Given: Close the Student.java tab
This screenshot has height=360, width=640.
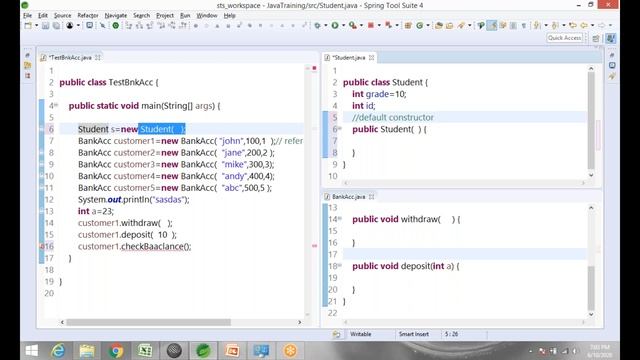Looking at the screenshot, I should click(371, 58).
